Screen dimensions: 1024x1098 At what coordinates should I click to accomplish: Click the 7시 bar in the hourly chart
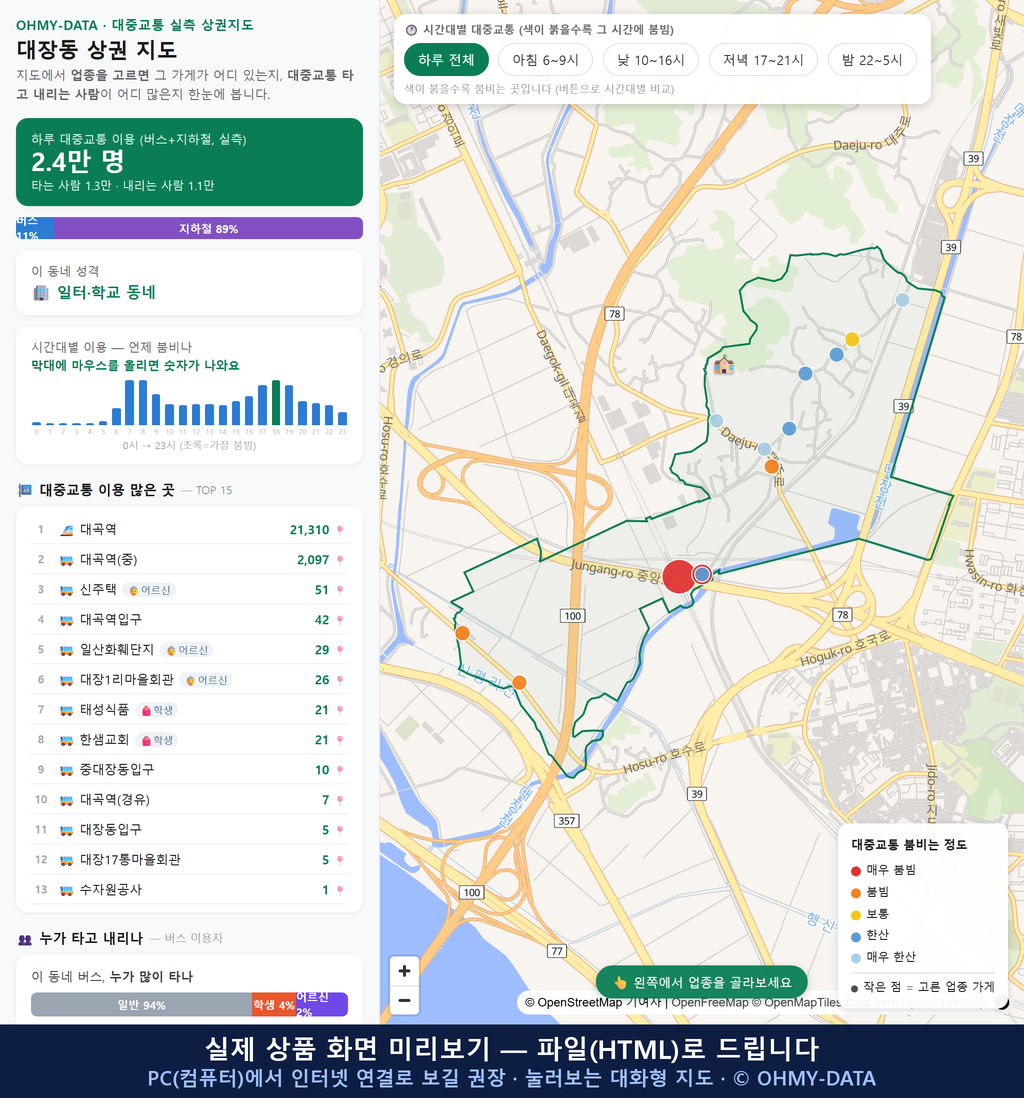point(130,403)
